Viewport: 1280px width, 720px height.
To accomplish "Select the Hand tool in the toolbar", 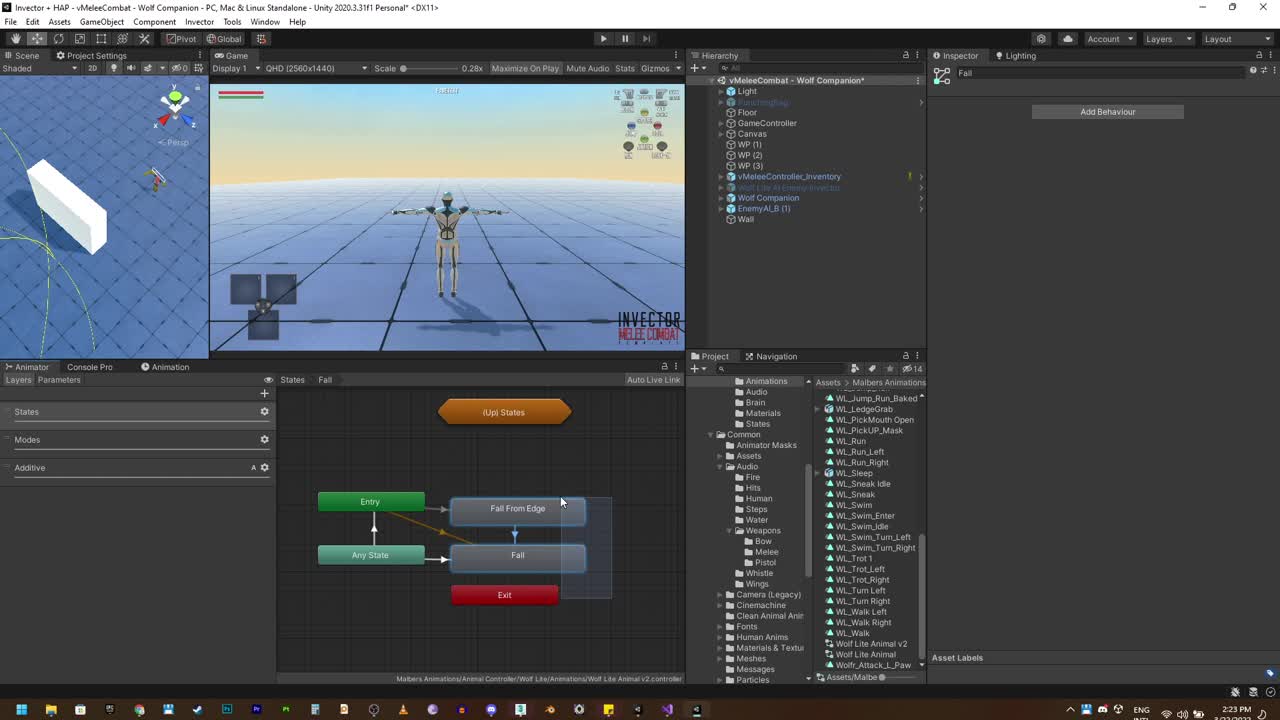I will pos(16,39).
